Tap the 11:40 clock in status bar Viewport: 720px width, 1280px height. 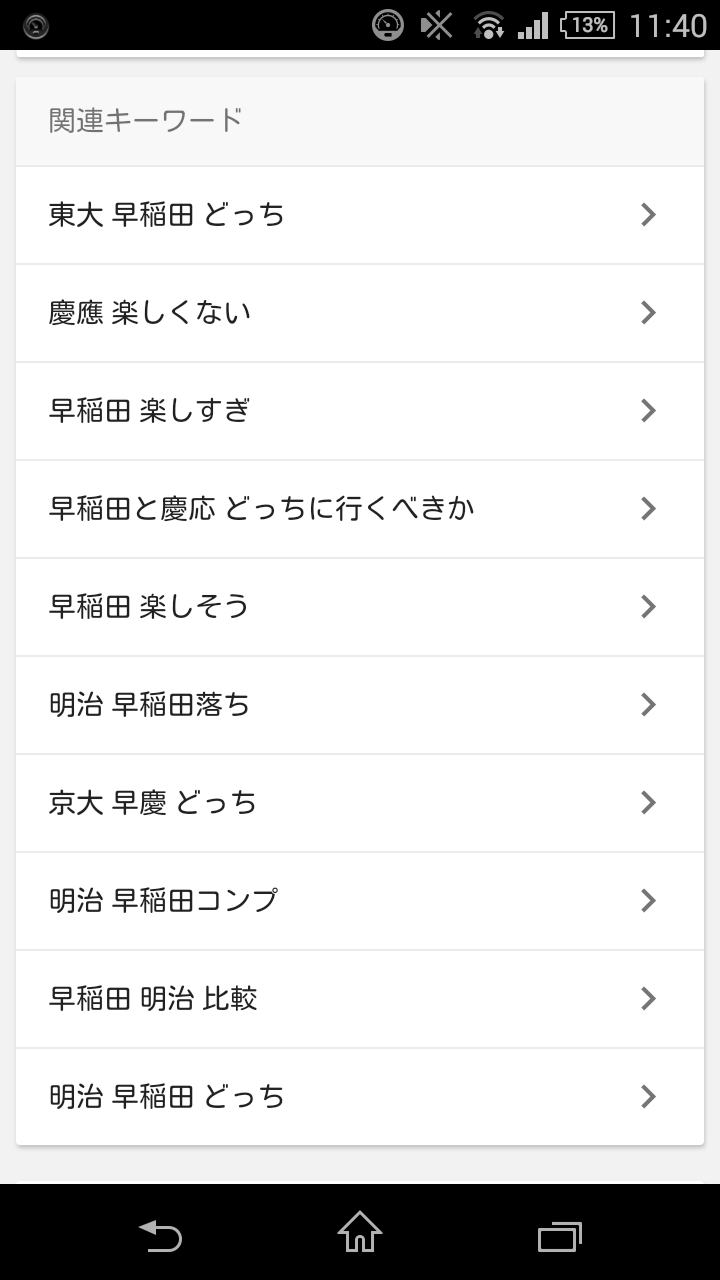click(668, 25)
